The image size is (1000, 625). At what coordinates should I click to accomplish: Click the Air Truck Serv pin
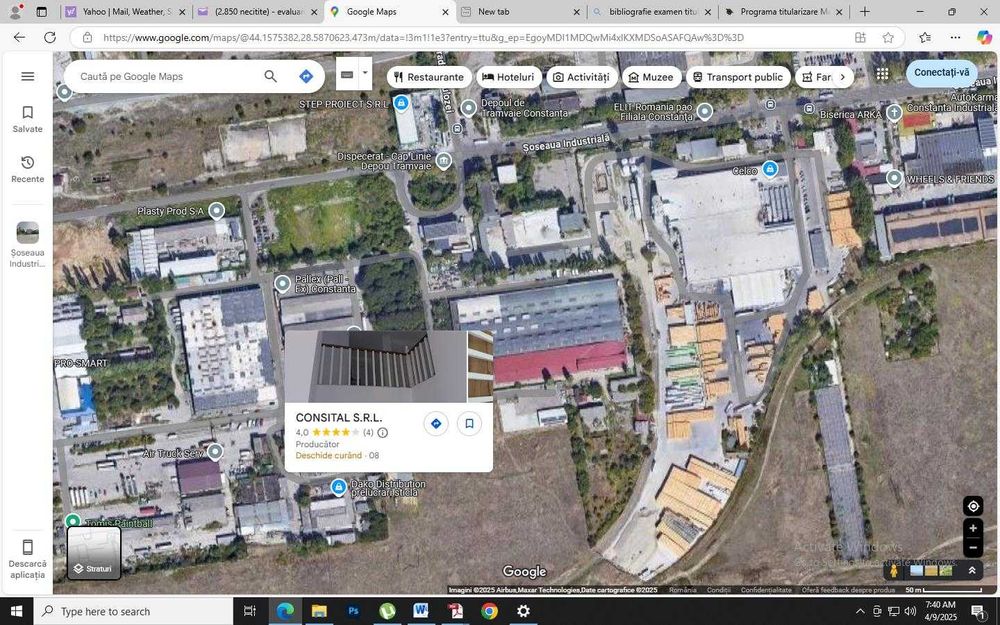click(216, 452)
